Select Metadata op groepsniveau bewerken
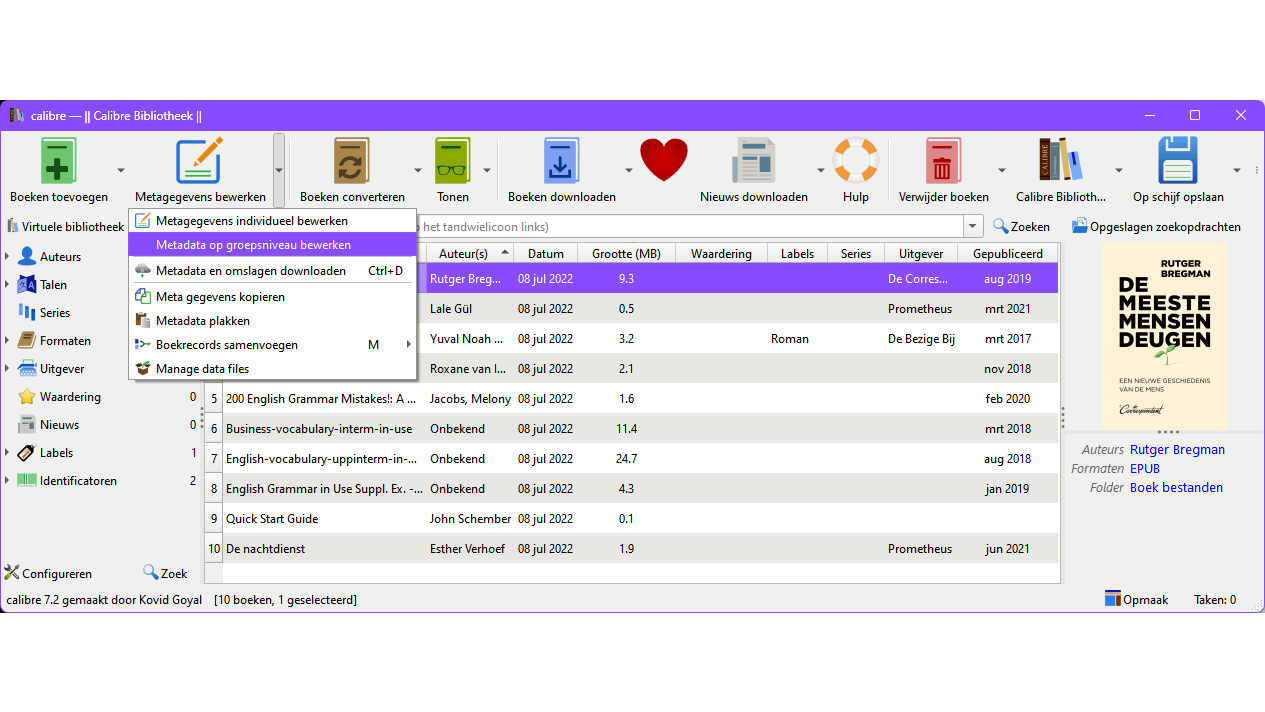This screenshot has height=712, width=1265. coord(272,245)
